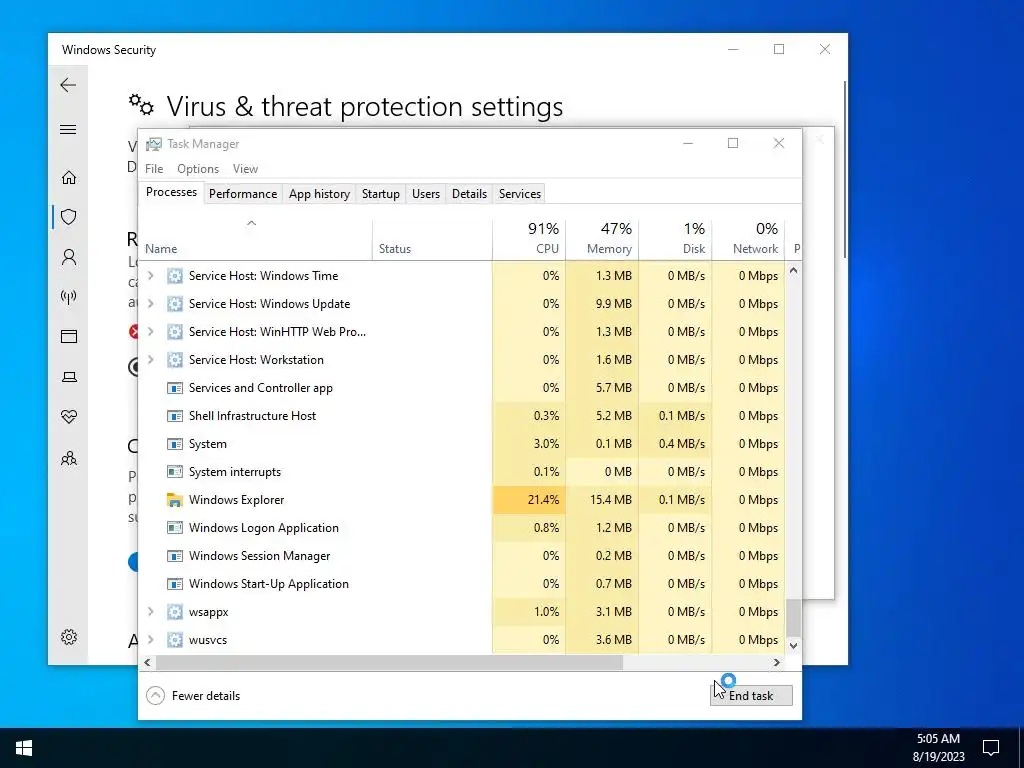Click the Service Host: Windows Update gear icon
This screenshot has width=1024, height=768.
coord(174,304)
